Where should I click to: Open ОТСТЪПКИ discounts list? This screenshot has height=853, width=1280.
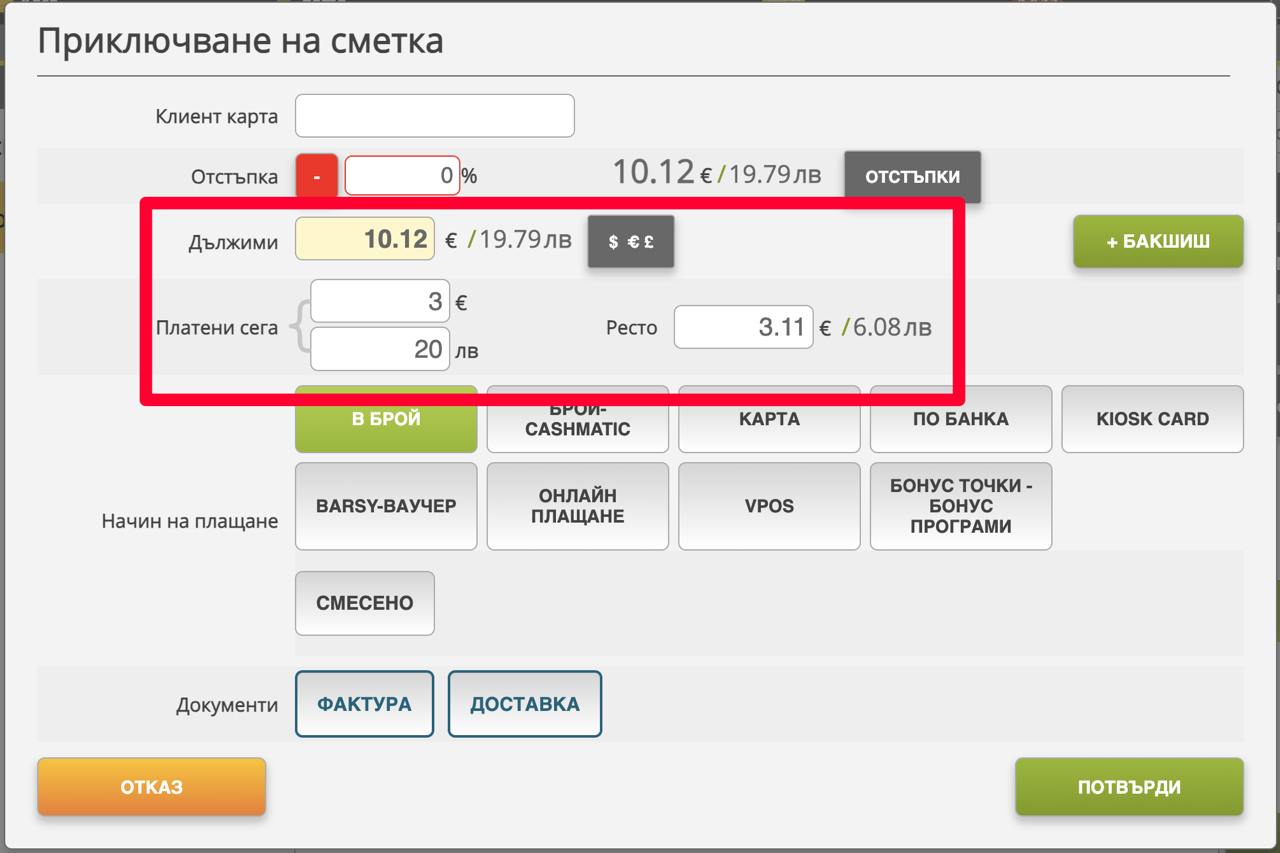pos(912,176)
